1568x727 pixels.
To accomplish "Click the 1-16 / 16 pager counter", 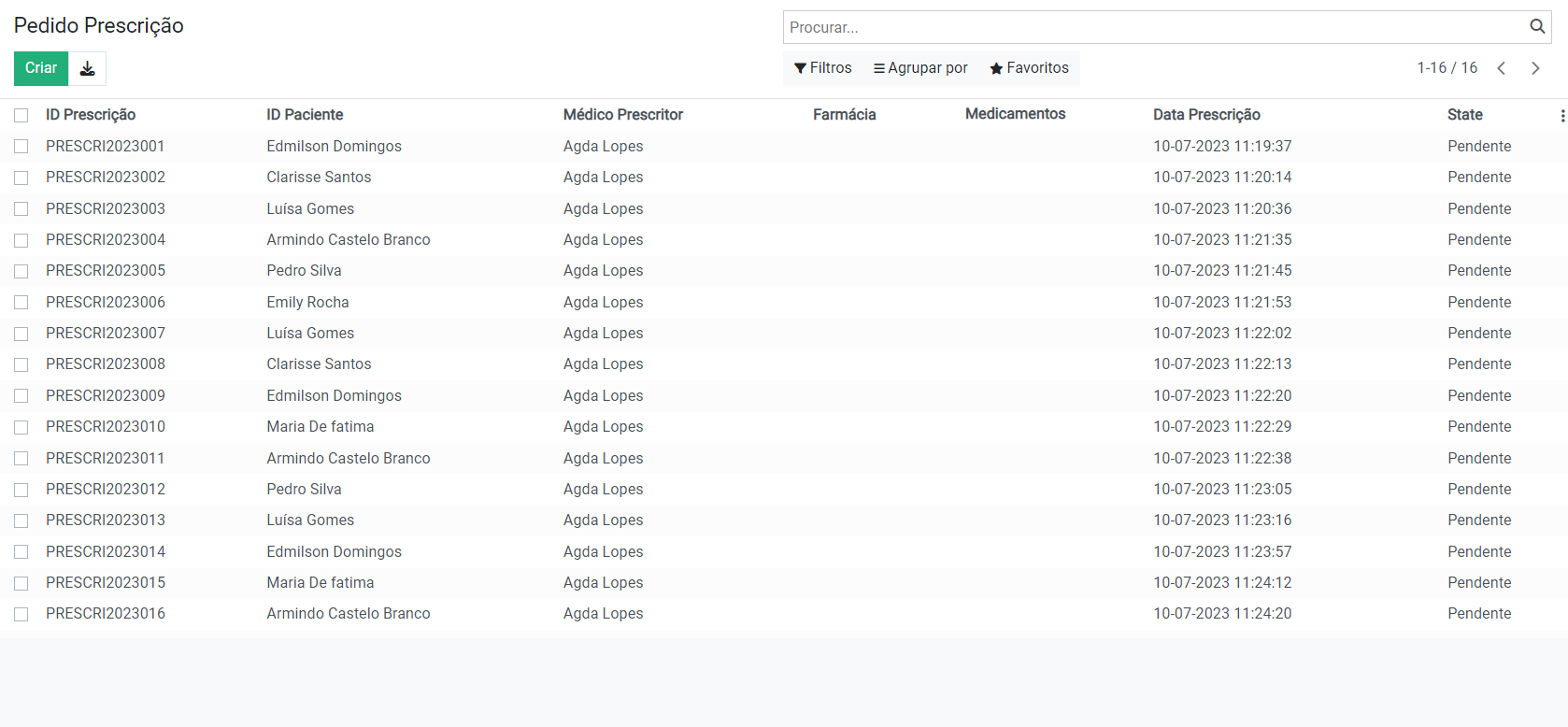I will pos(1447,68).
